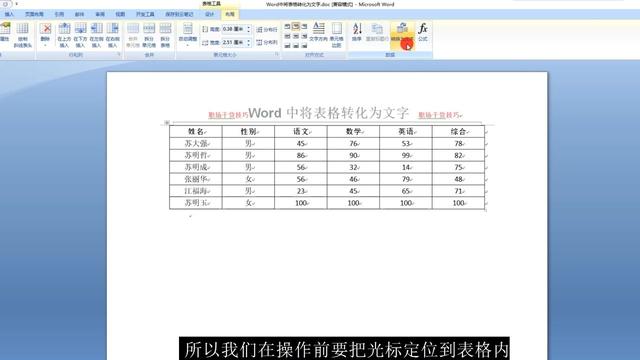Click 苏明玉's 综合 score "100"
This screenshot has height=360, width=640.
pos(458,203)
